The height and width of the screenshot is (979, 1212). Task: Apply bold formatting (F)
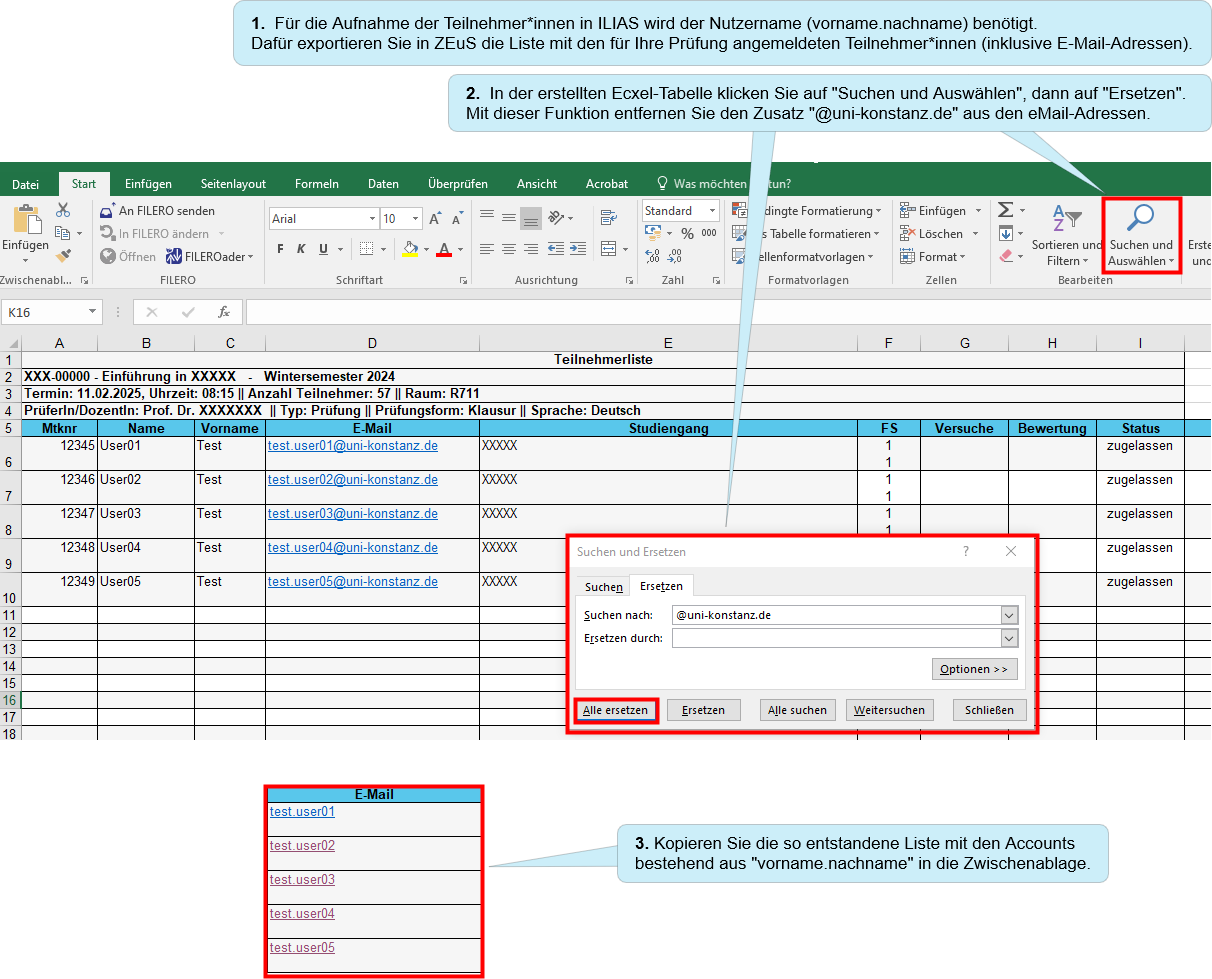click(281, 249)
